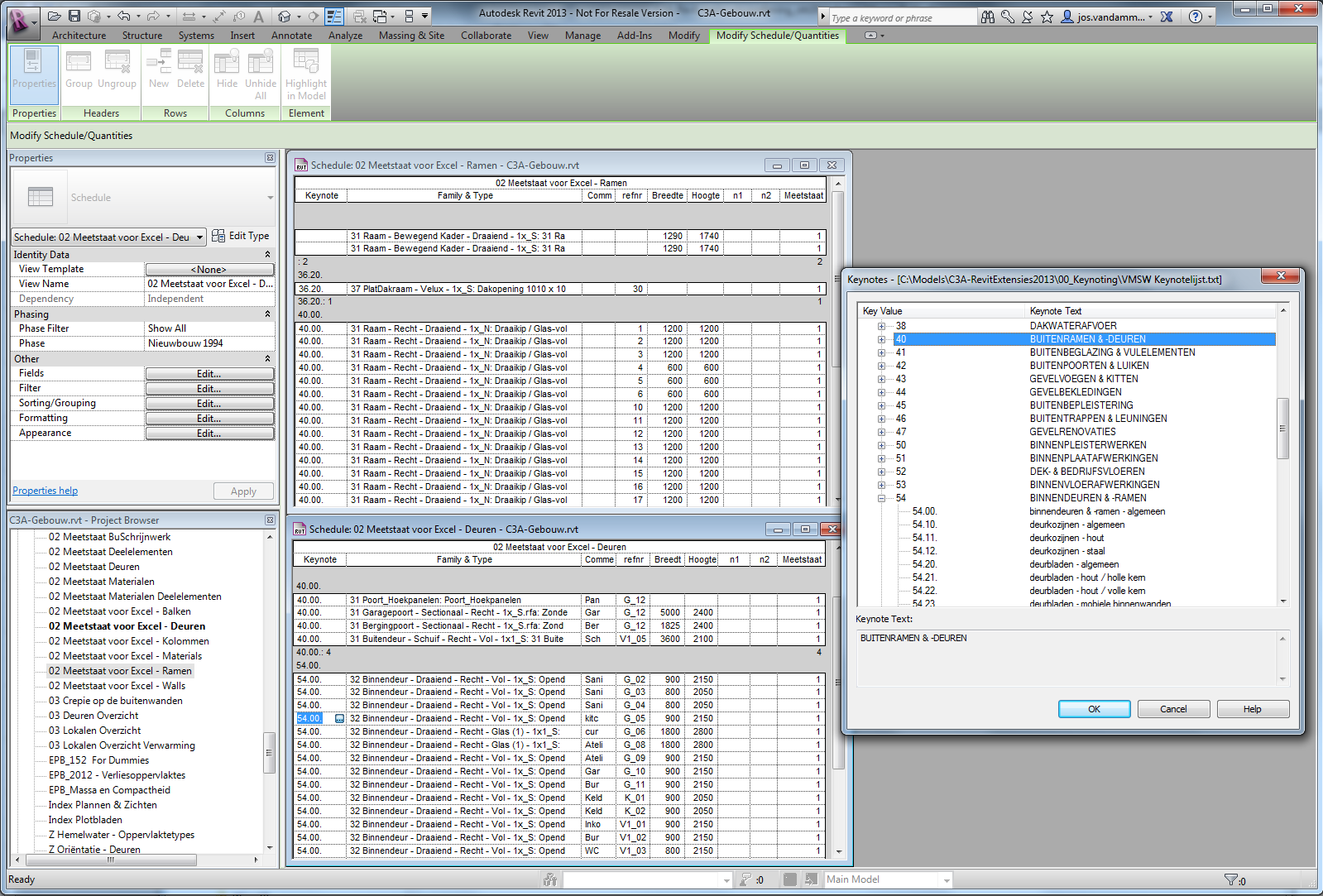
Task: Open the Manage ribbon tab
Action: [x=582, y=36]
